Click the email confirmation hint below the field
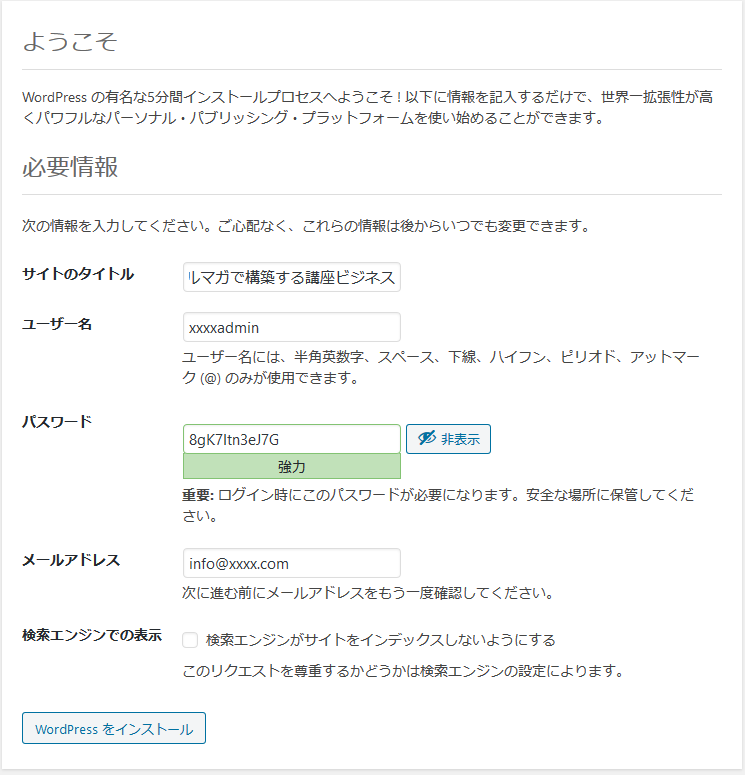Screen dimensions: 745x775 point(368,593)
